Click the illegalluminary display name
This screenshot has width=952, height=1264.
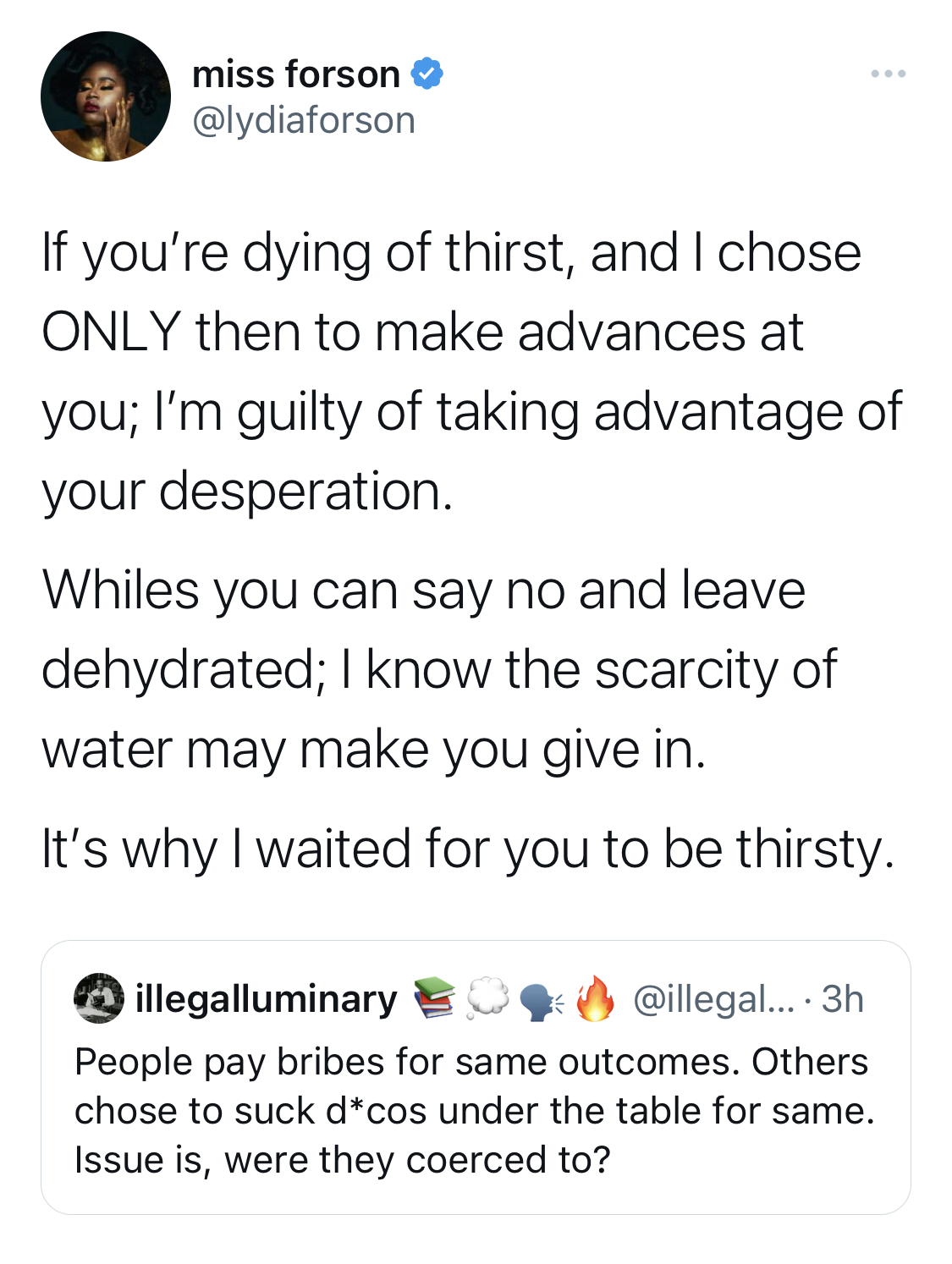point(267,999)
